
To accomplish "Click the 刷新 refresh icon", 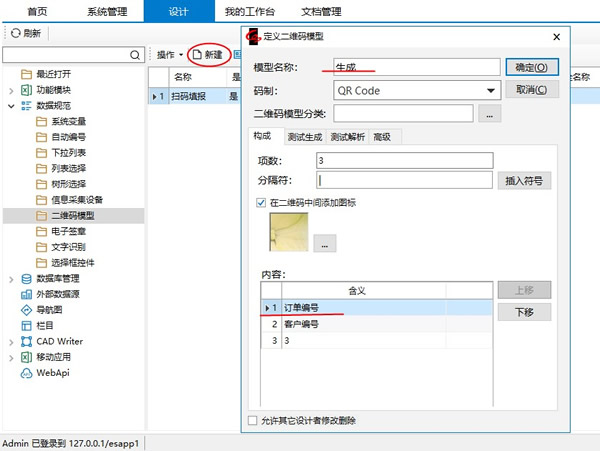I will (x=15, y=33).
